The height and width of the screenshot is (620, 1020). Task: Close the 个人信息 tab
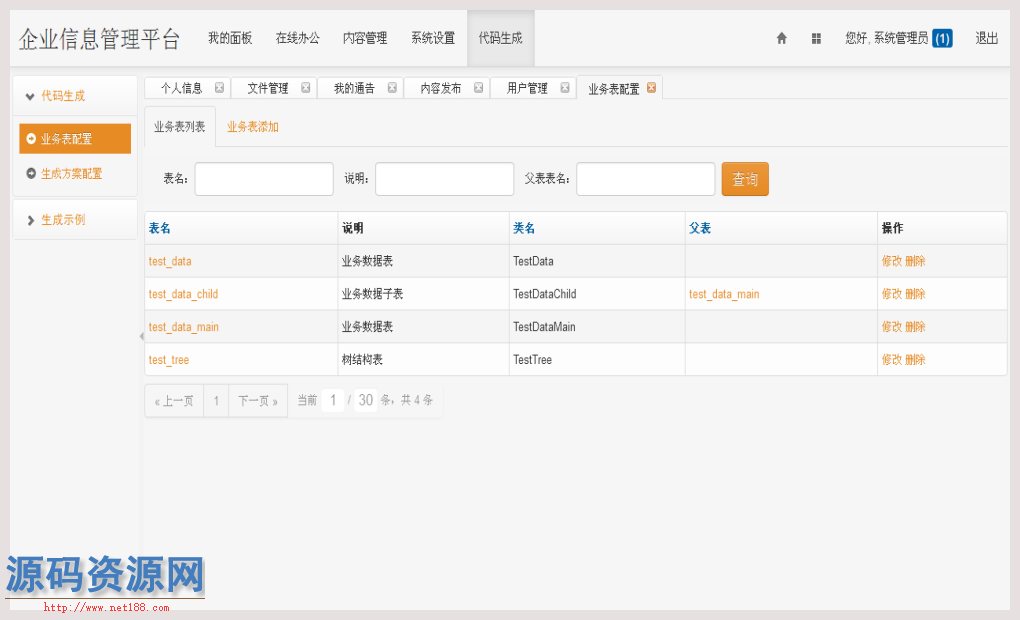[219, 88]
